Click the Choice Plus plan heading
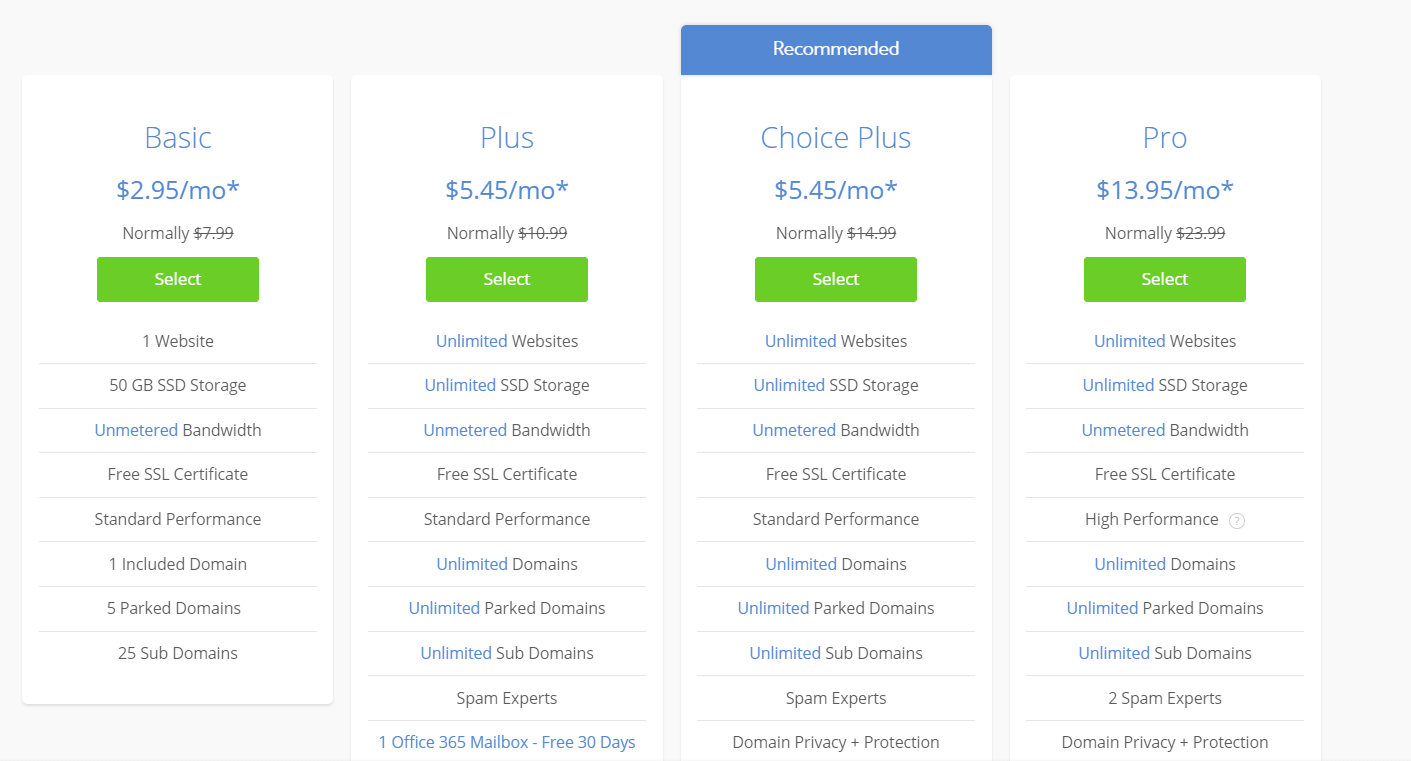 [836, 137]
